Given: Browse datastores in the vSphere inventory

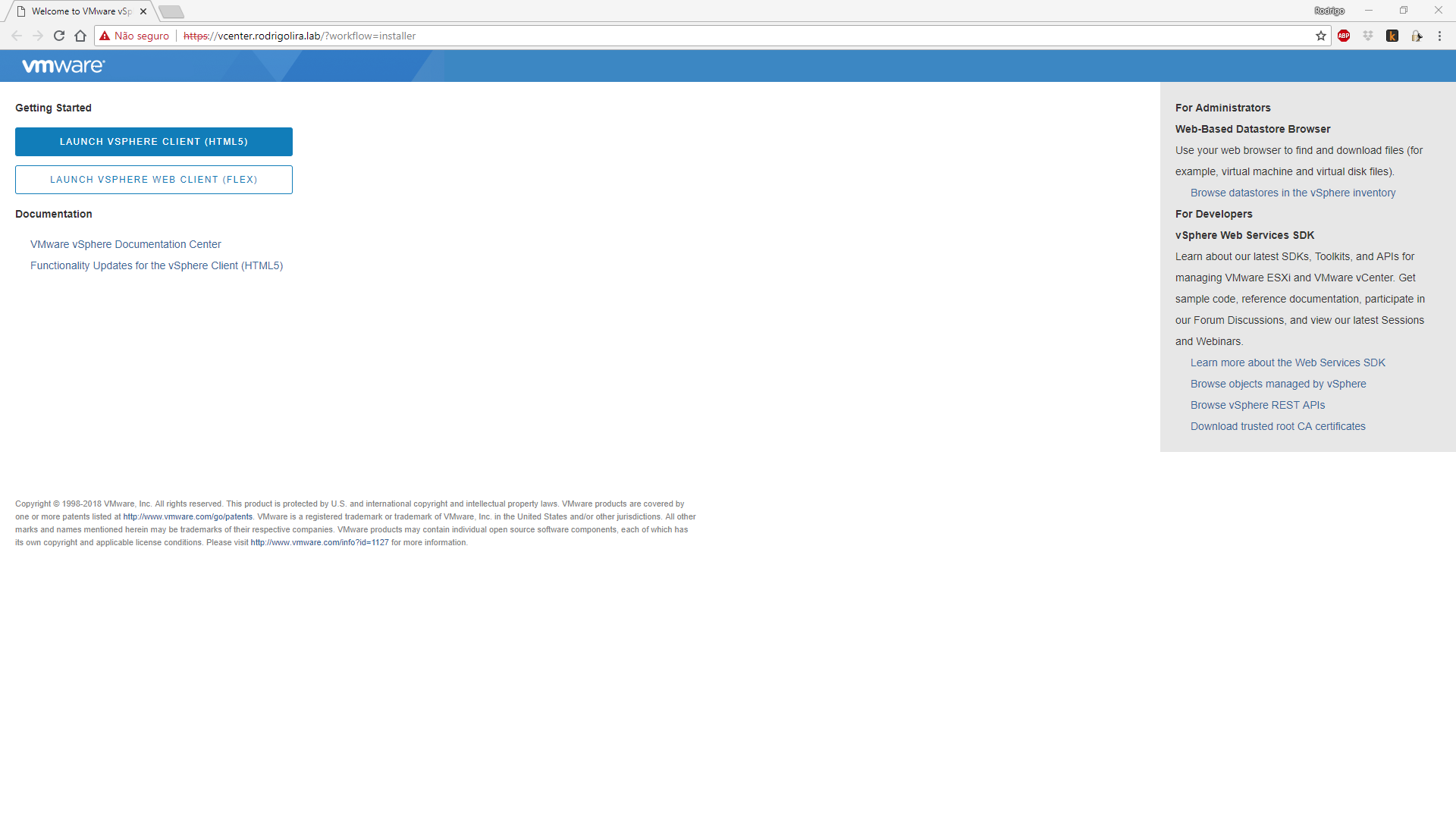Looking at the screenshot, I should point(1293,193).
